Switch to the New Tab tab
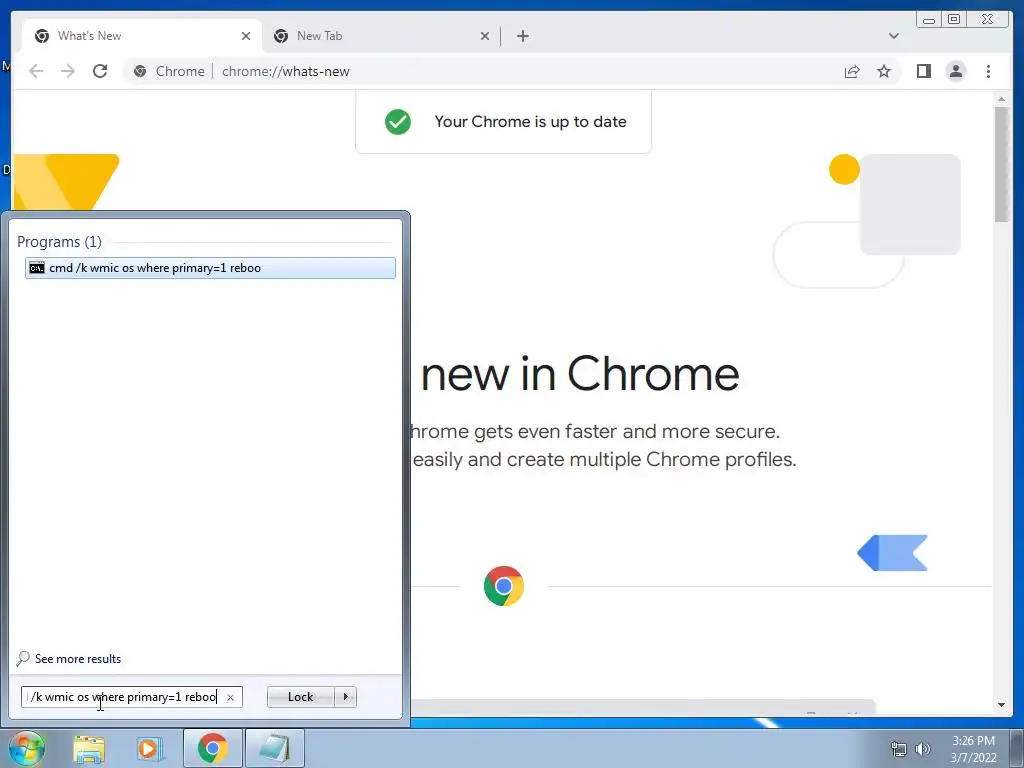This screenshot has width=1024, height=768. click(x=382, y=36)
